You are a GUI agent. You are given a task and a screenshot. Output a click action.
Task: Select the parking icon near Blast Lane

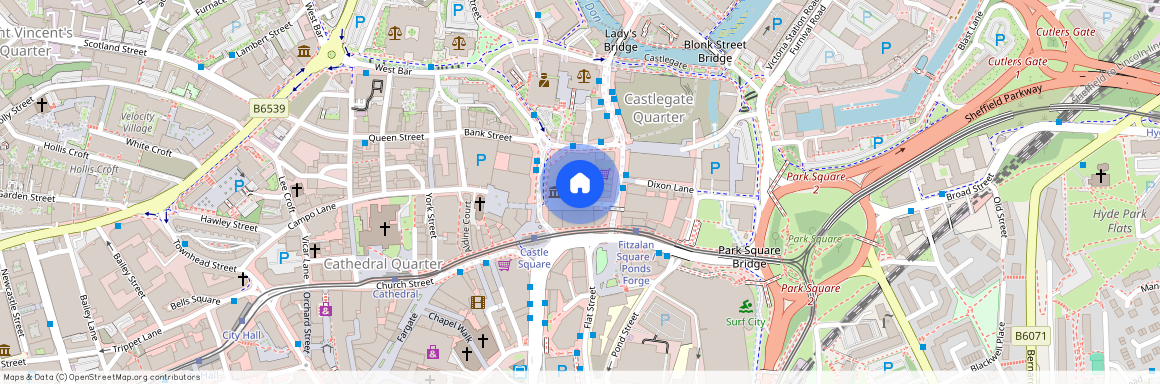pos(1001,40)
